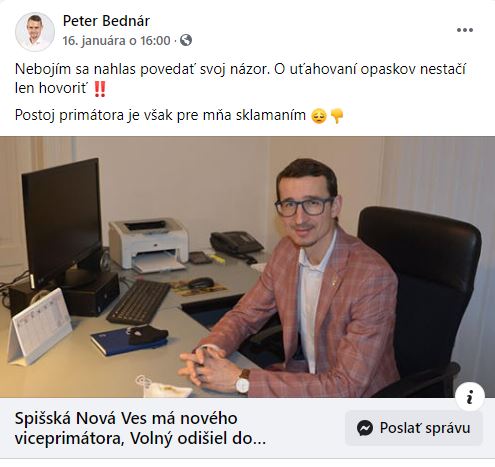The height and width of the screenshot is (467, 495).
Task: Open the article preview photo
Action: (x=247, y=267)
